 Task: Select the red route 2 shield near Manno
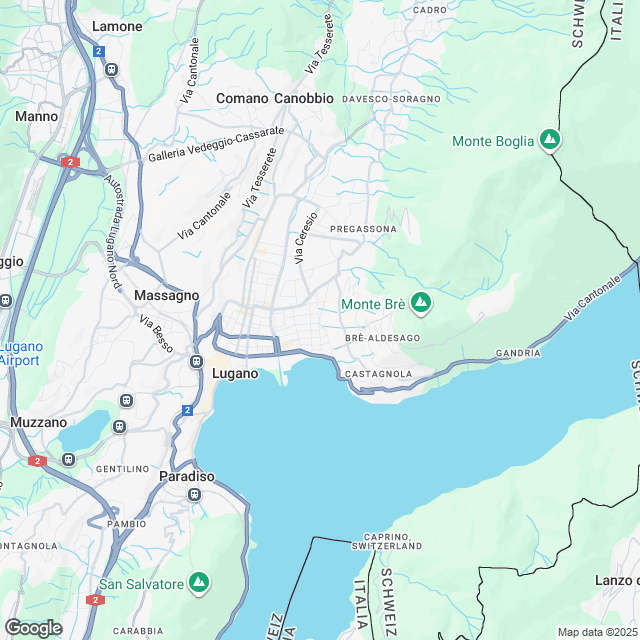pyautogui.click(x=70, y=162)
